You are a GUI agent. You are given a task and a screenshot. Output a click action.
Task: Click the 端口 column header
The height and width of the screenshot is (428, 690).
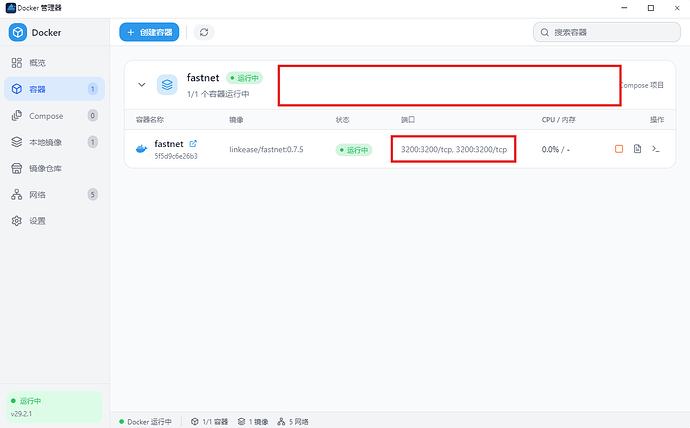coord(407,120)
